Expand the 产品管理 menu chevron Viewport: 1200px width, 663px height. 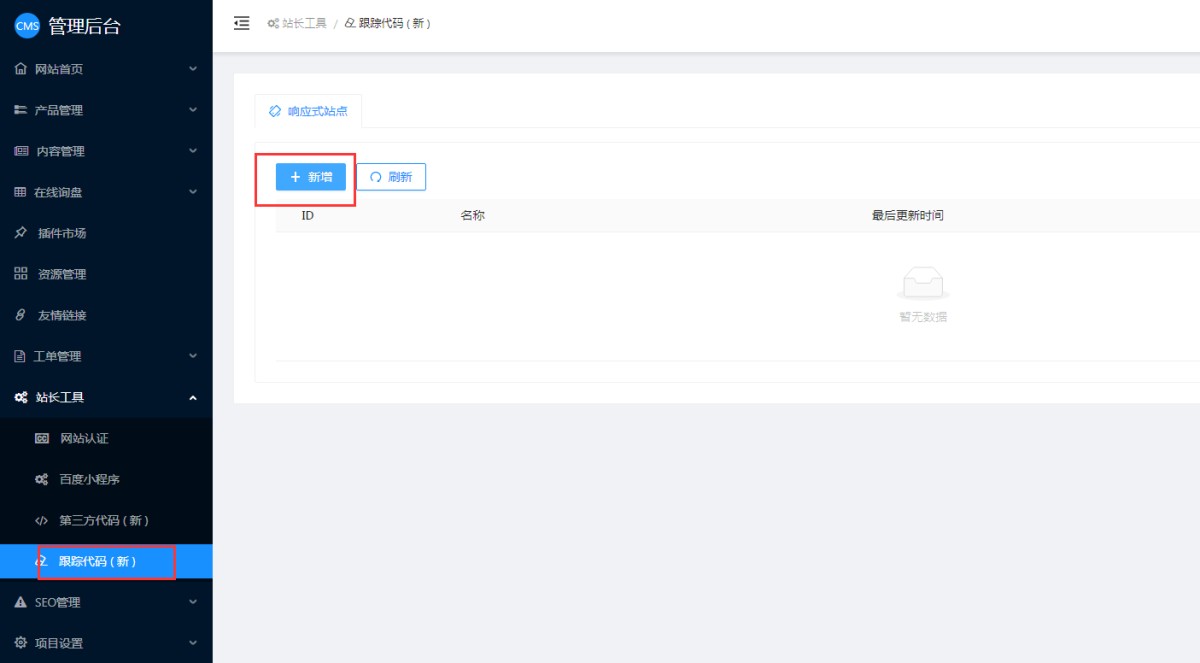pyautogui.click(x=193, y=110)
